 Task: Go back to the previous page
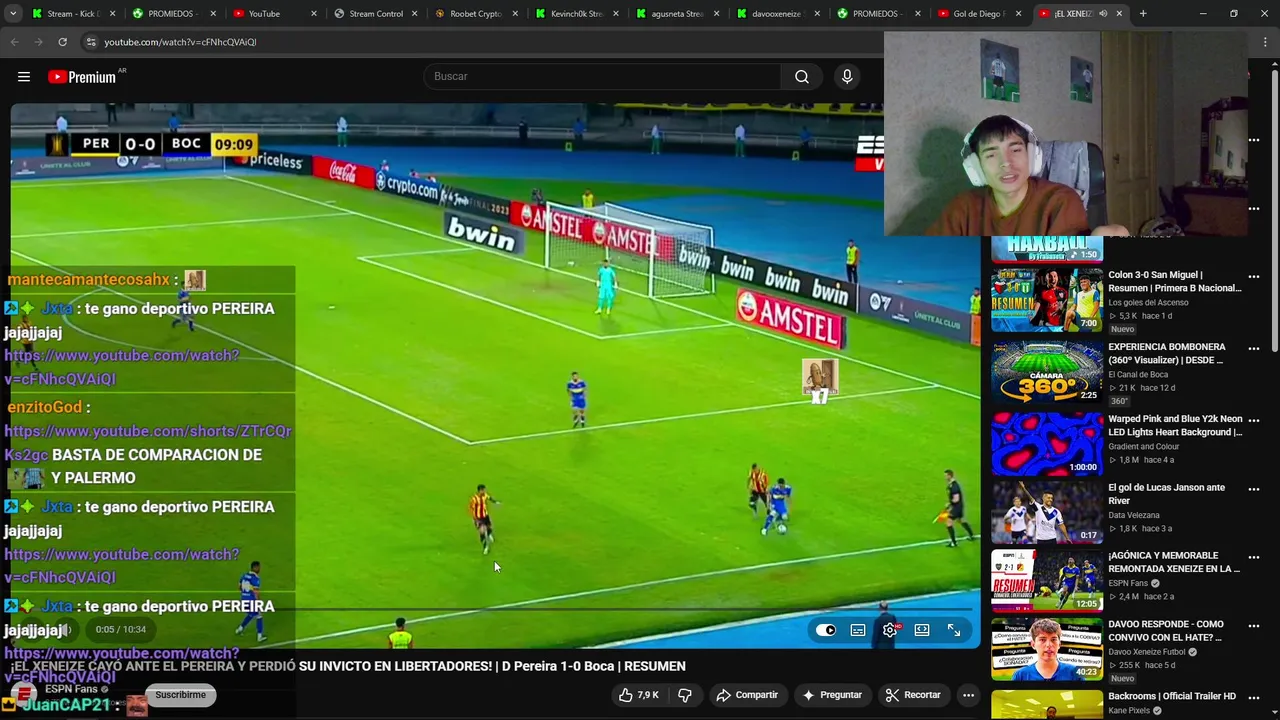pyautogui.click(x=14, y=42)
